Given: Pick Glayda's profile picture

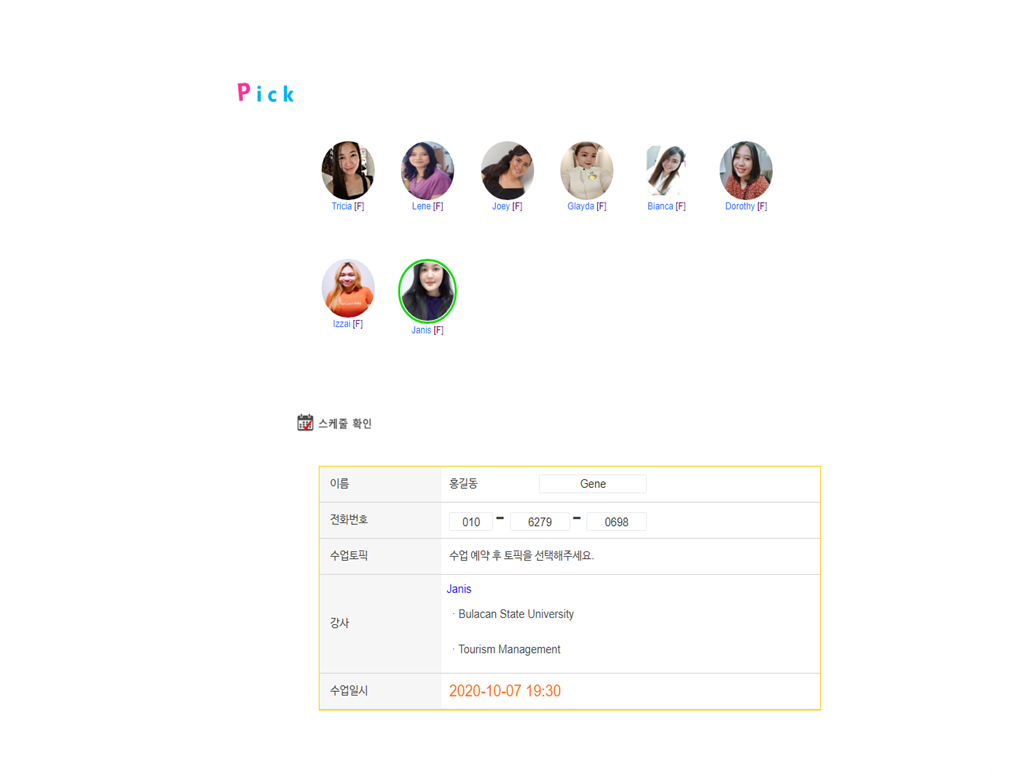Looking at the screenshot, I should click(587, 170).
